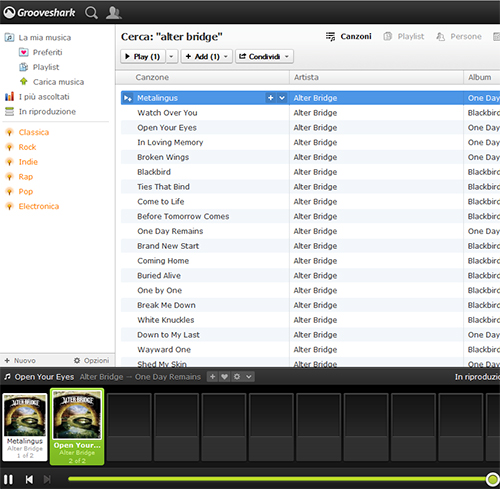Click the Electronica station icon

click(x=9, y=206)
